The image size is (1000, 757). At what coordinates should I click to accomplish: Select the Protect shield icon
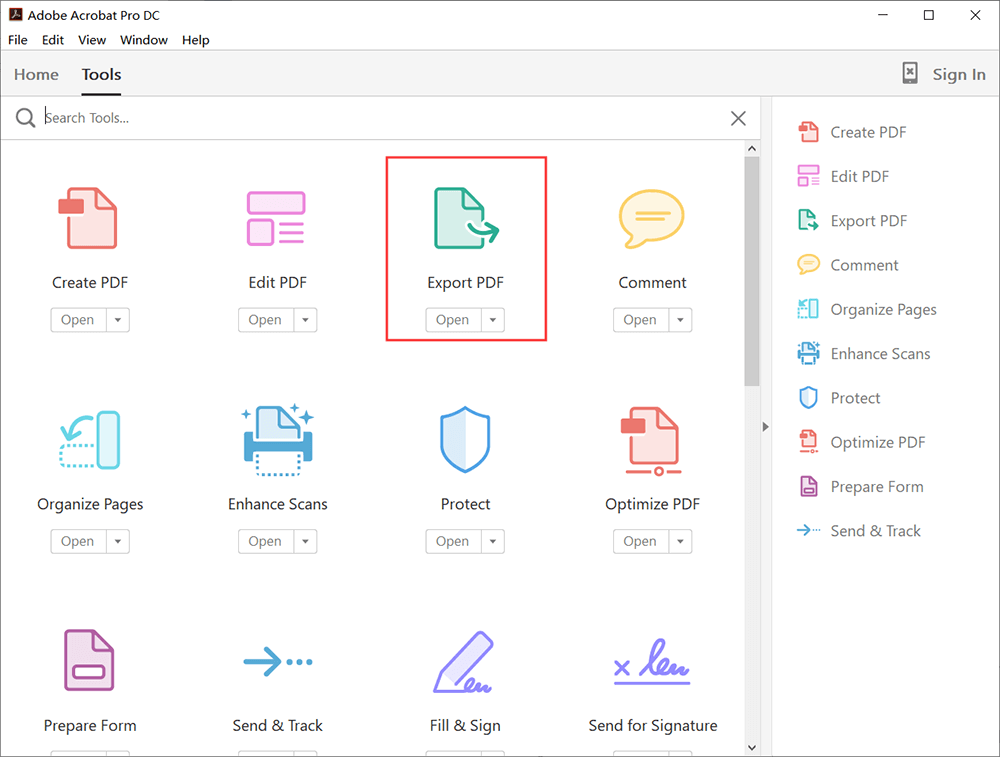point(465,440)
